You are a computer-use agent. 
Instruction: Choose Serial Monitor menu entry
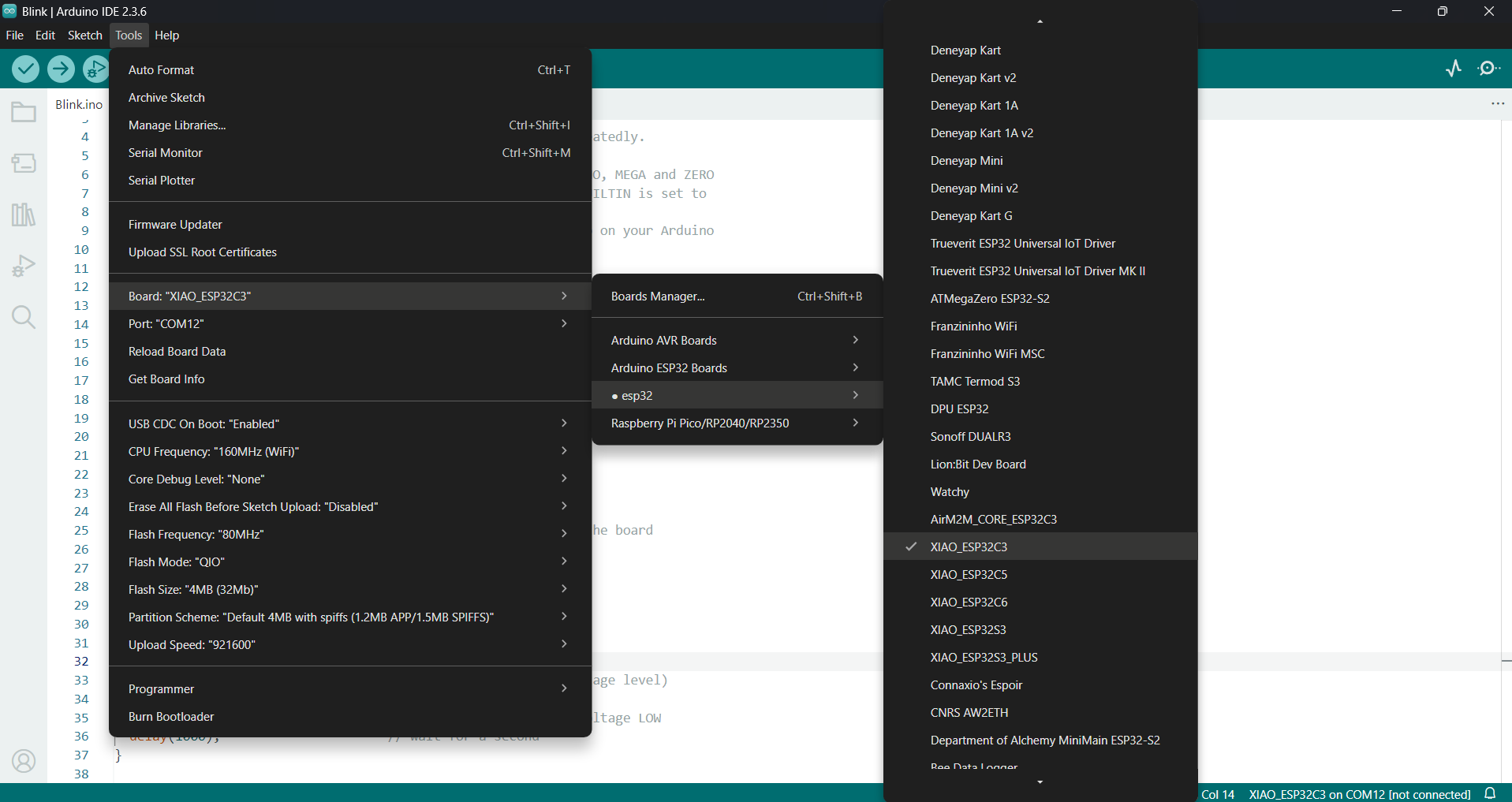click(x=350, y=152)
